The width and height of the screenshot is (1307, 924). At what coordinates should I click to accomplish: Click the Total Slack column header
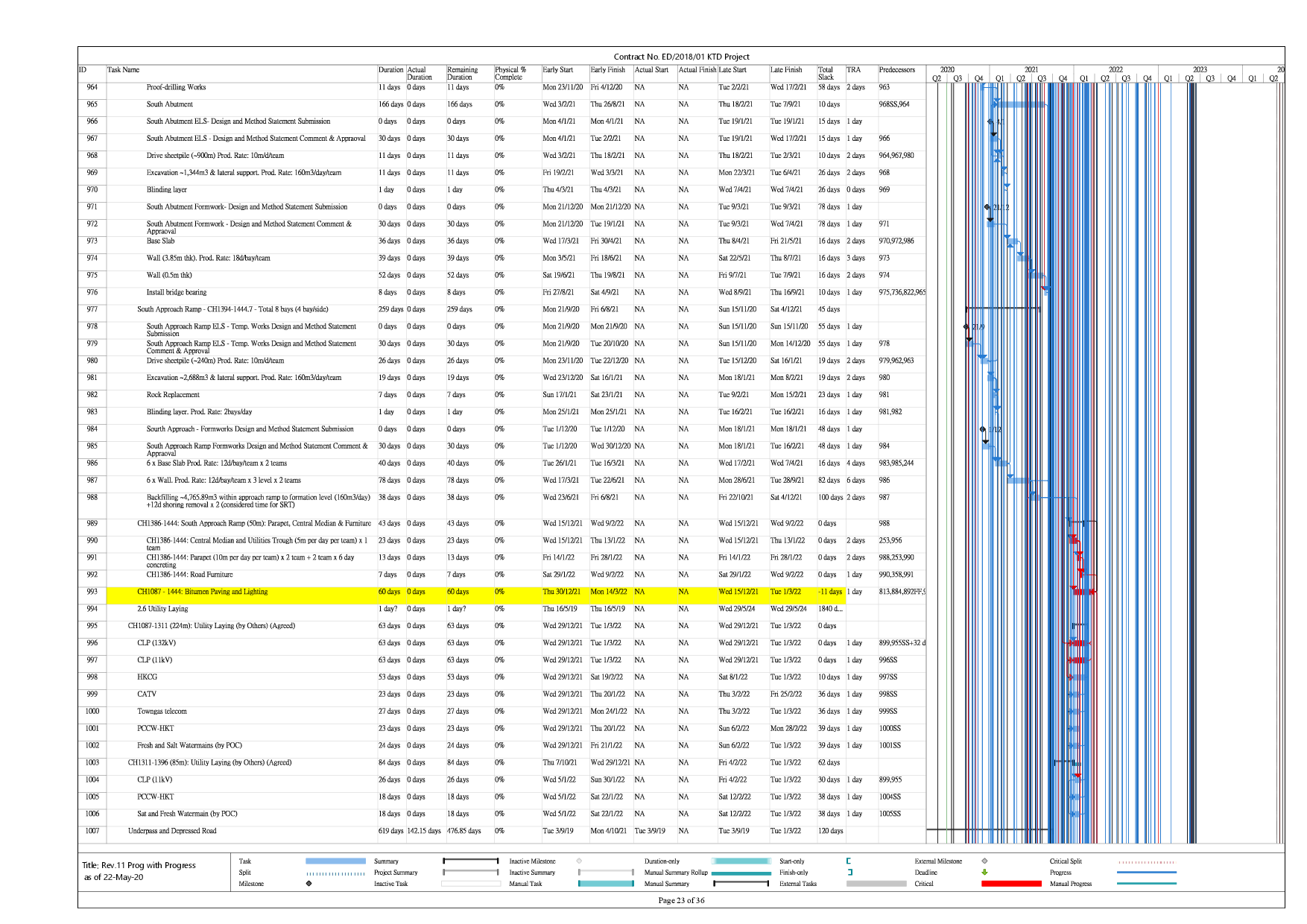pyautogui.click(x=826, y=73)
